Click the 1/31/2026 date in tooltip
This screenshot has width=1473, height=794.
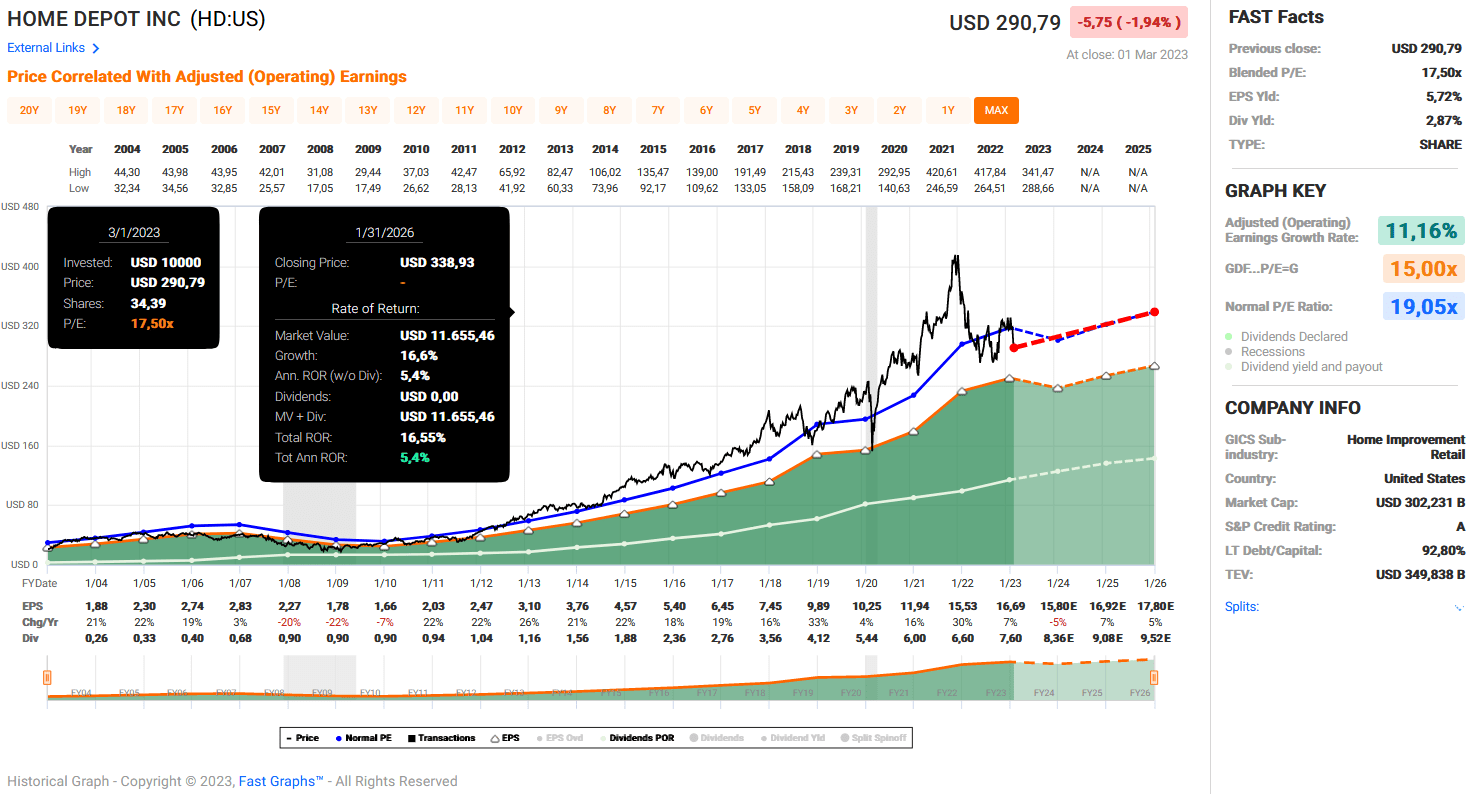(x=384, y=232)
